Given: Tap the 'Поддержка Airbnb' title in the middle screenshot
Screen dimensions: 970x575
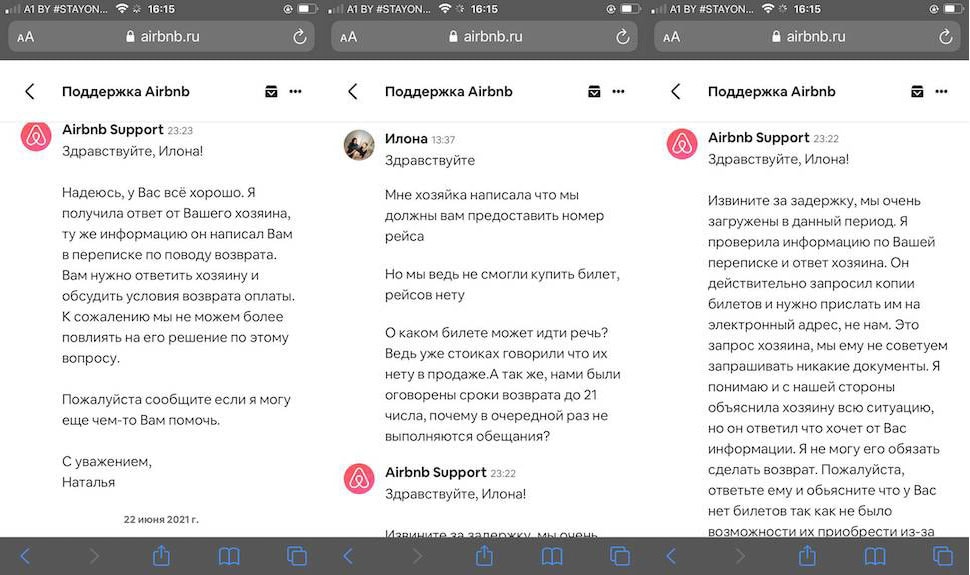Looking at the screenshot, I should [449, 92].
